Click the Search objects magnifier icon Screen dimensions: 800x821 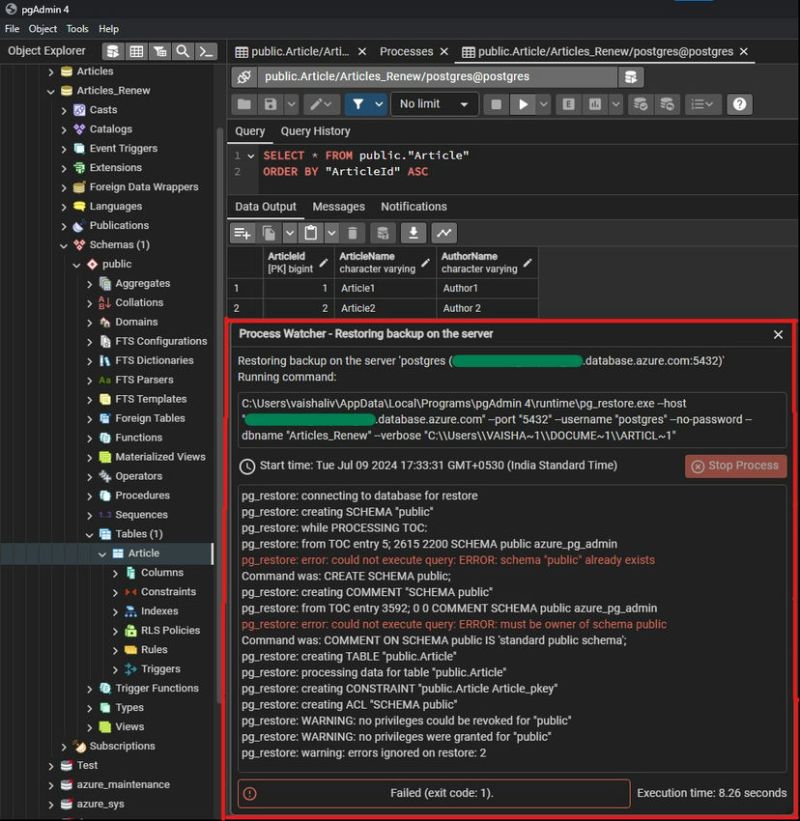click(183, 51)
